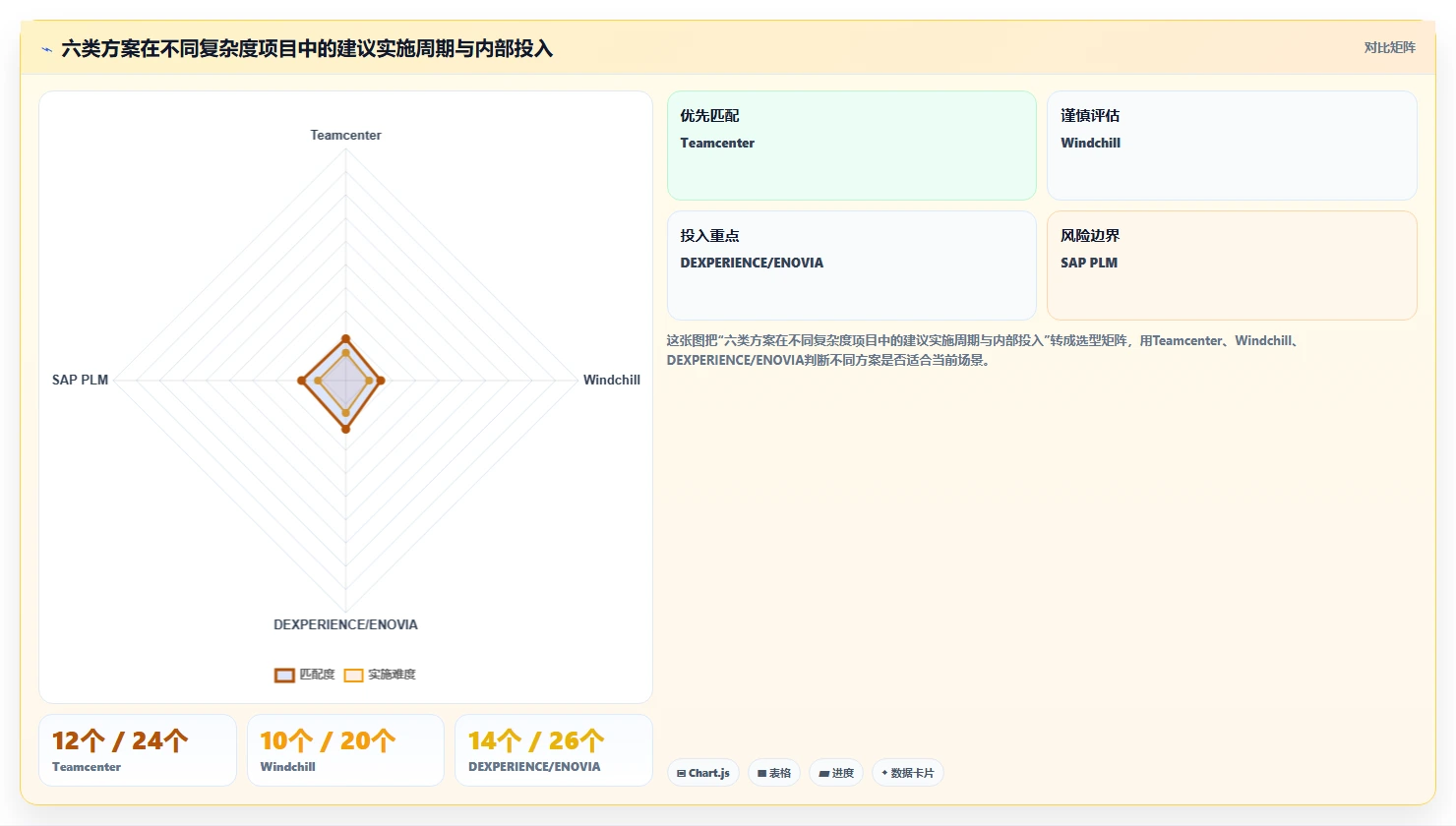1456x826 pixels.
Task: Click the bottom radar data point on DEXPERIENCE/ENOVIA axis
Action: (x=345, y=429)
